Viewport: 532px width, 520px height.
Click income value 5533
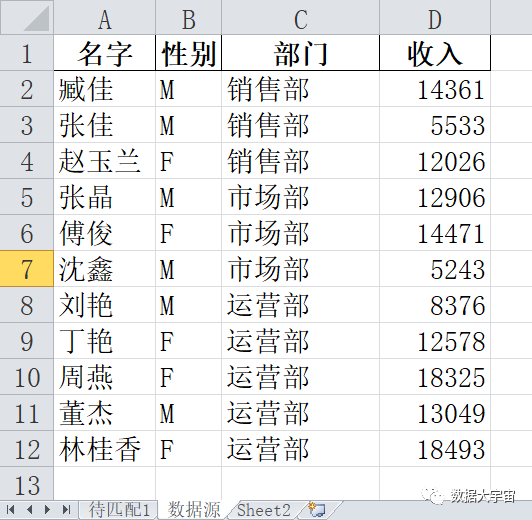(x=435, y=125)
